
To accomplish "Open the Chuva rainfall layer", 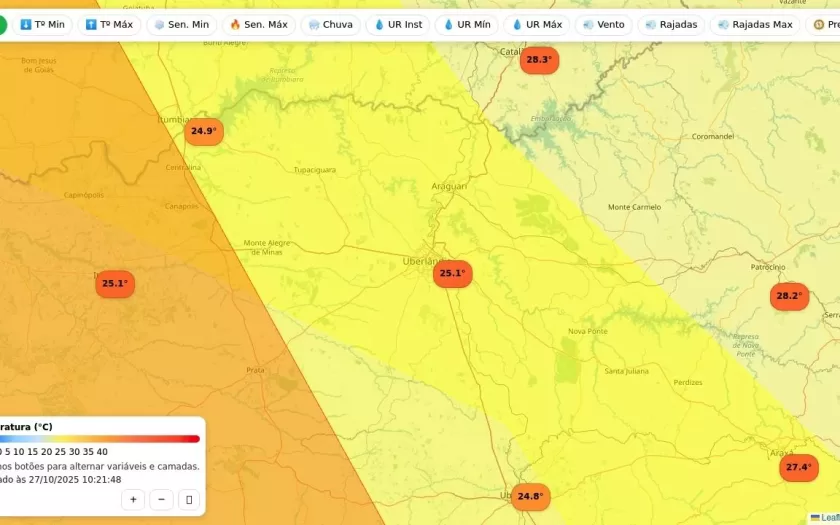I will 330,24.
